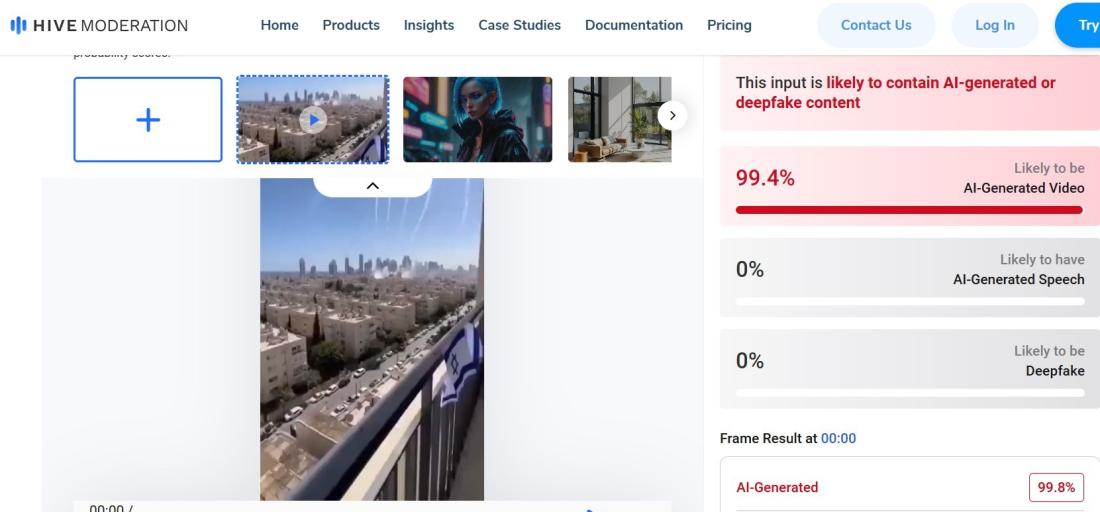Click the main video preview frame
The image size is (1100, 512).
click(x=372, y=339)
